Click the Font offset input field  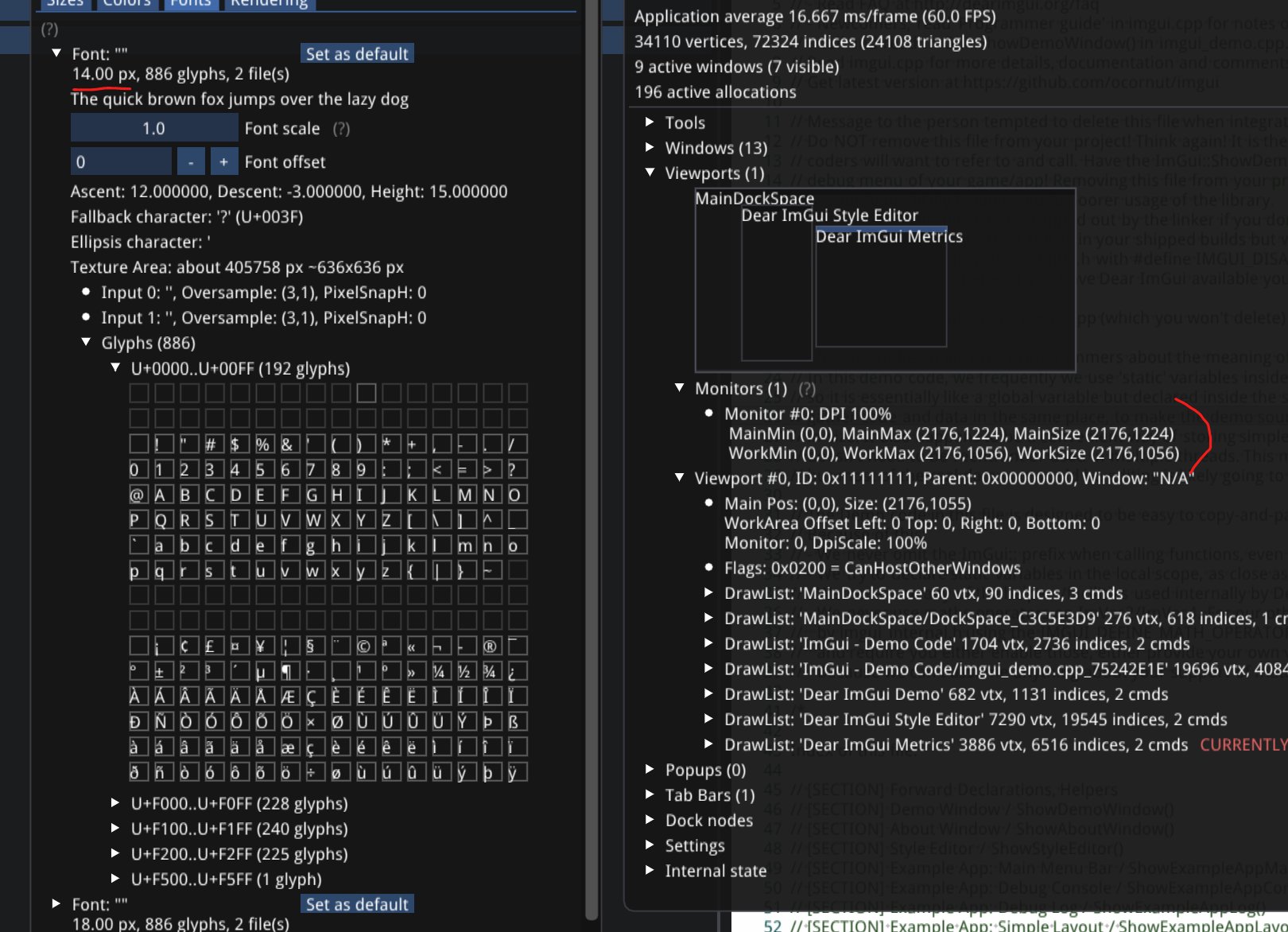[x=121, y=161]
